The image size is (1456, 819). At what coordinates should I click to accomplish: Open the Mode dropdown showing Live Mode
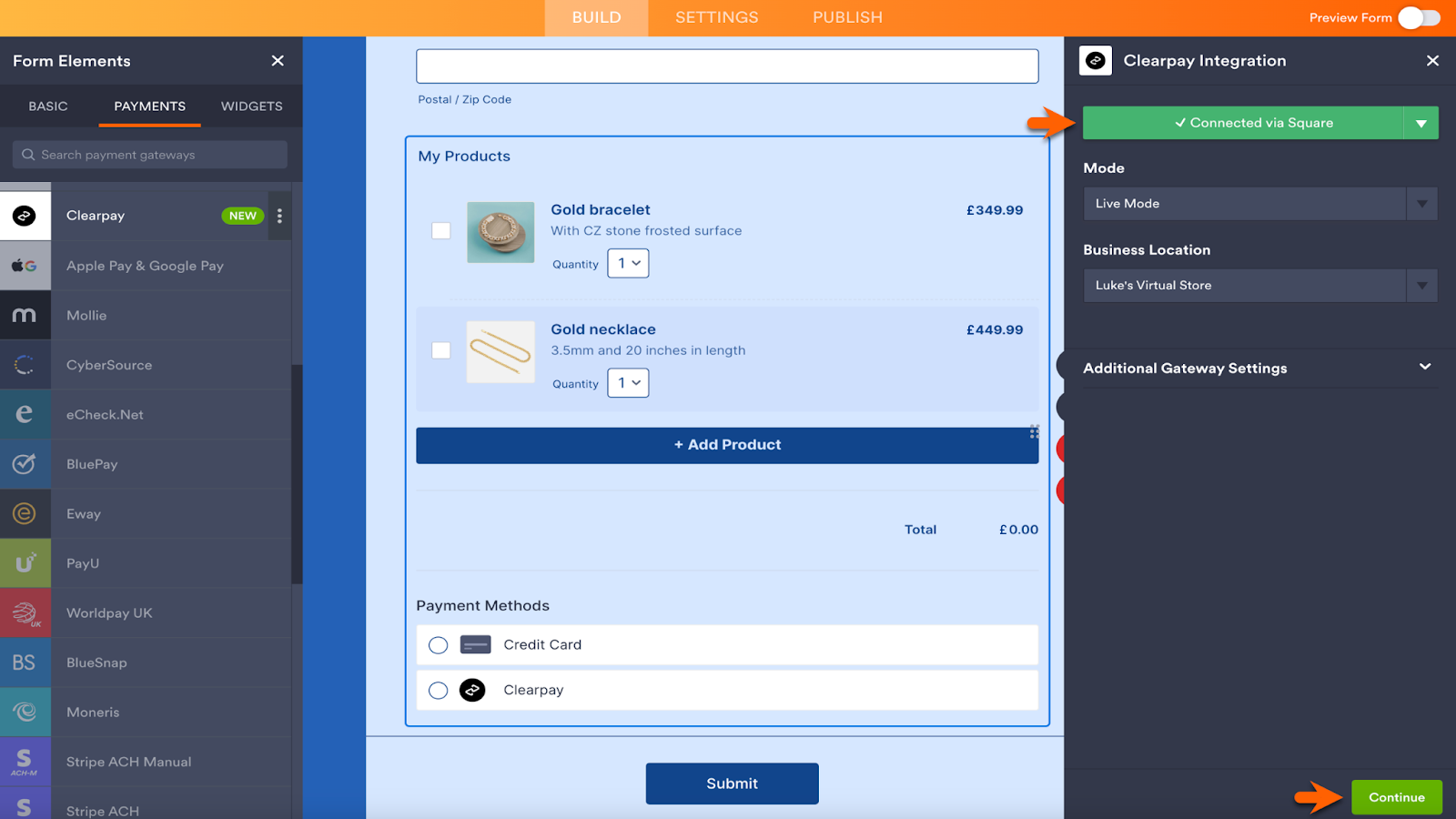click(x=1260, y=204)
